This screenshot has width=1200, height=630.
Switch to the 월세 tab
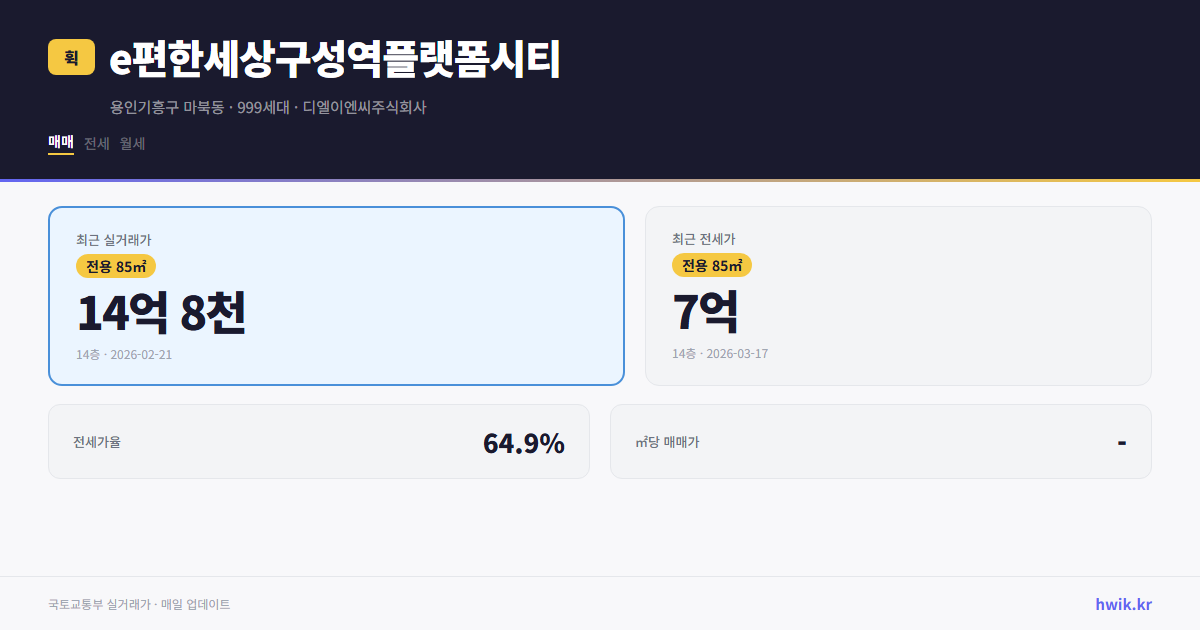pyautogui.click(x=132, y=143)
